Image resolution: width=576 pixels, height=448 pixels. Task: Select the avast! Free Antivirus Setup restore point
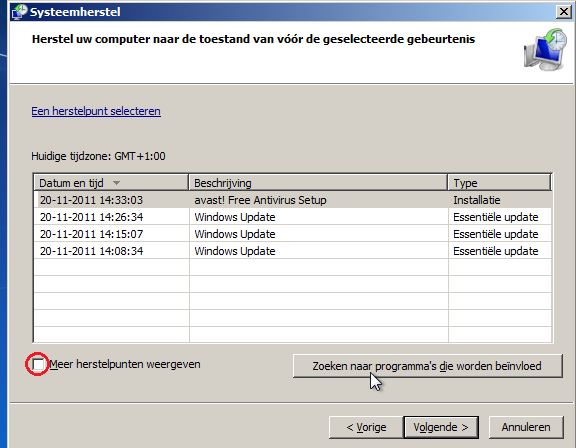pyautogui.click(x=293, y=200)
